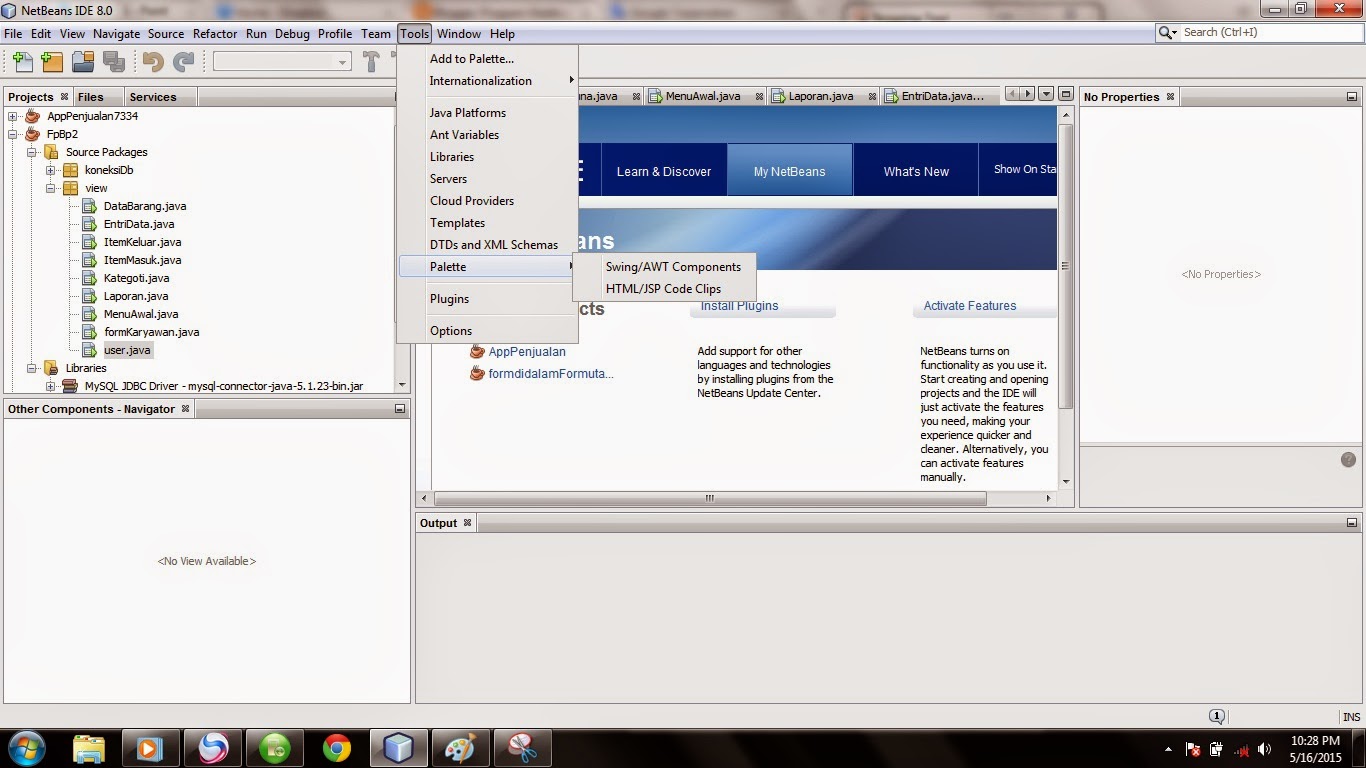Select user.java in the Projects tree
This screenshot has height=768, width=1366.
pyautogui.click(x=127, y=350)
